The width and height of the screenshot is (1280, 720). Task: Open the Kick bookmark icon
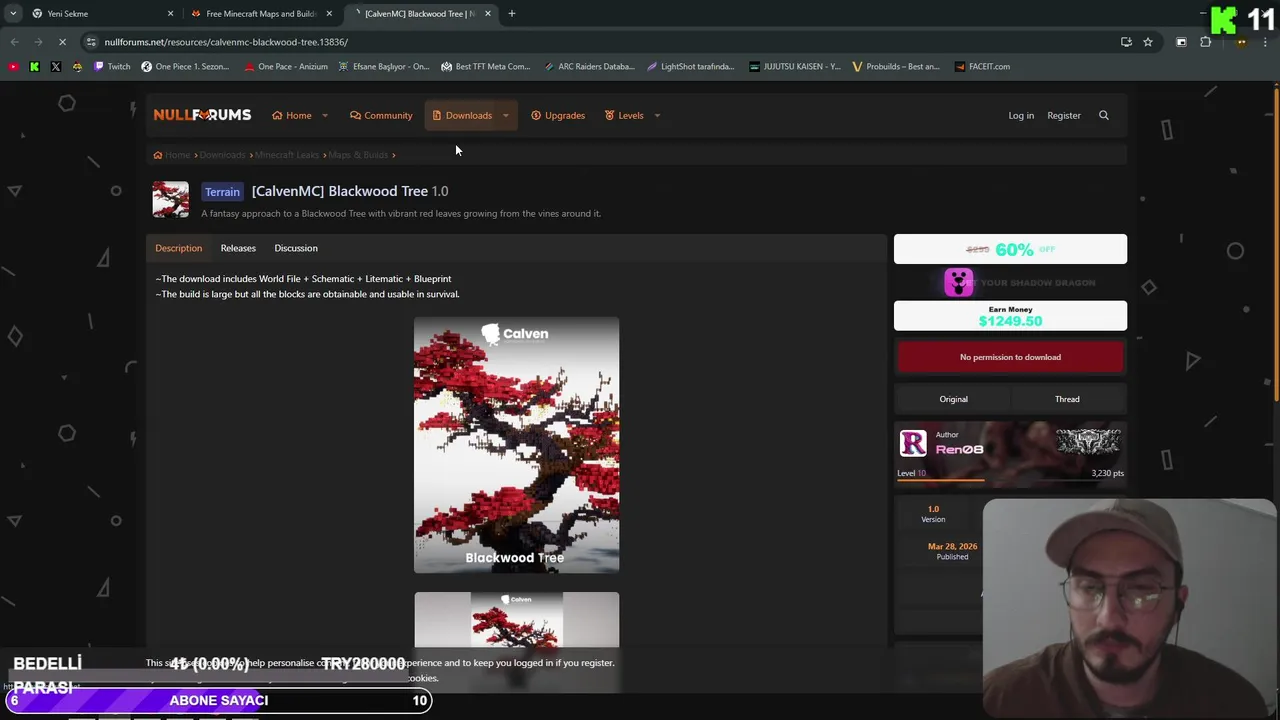(x=34, y=67)
